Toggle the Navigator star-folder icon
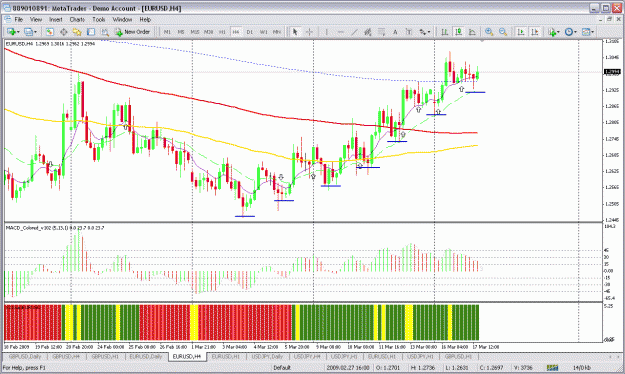The height and width of the screenshot is (374, 625). pyautogui.click(x=77, y=32)
